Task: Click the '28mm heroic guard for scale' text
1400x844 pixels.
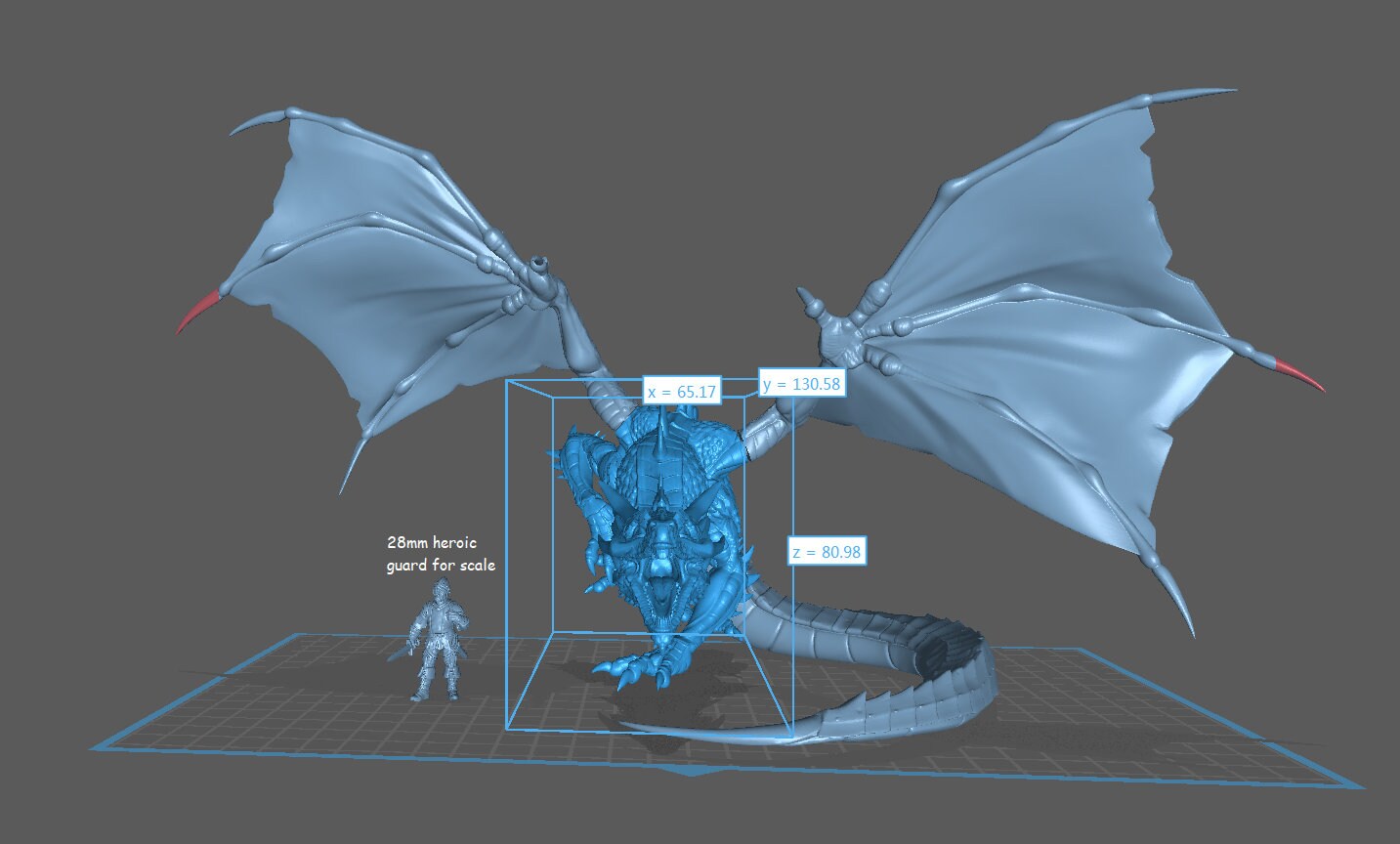Action: pos(440,553)
